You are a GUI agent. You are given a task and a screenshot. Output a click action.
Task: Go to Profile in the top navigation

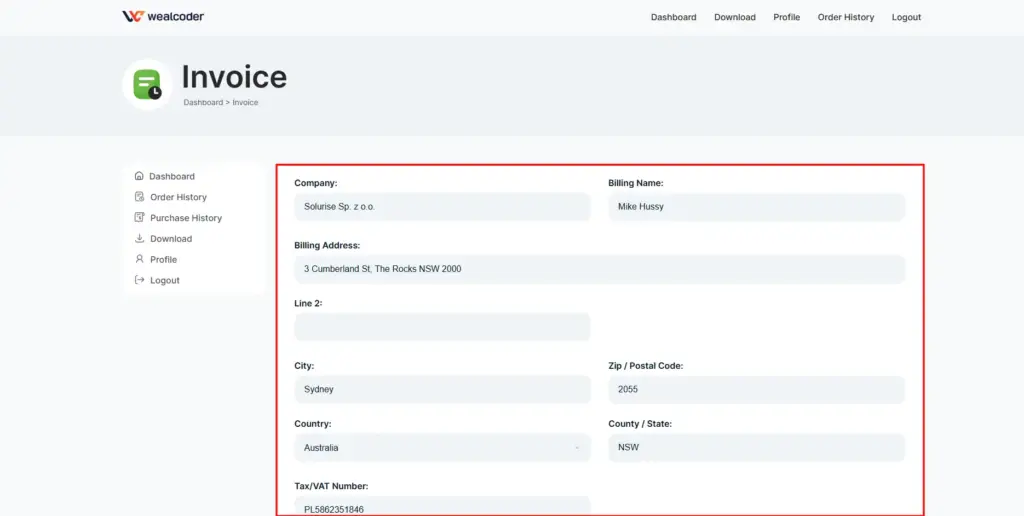pyautogui.click(x=786, y=17)
